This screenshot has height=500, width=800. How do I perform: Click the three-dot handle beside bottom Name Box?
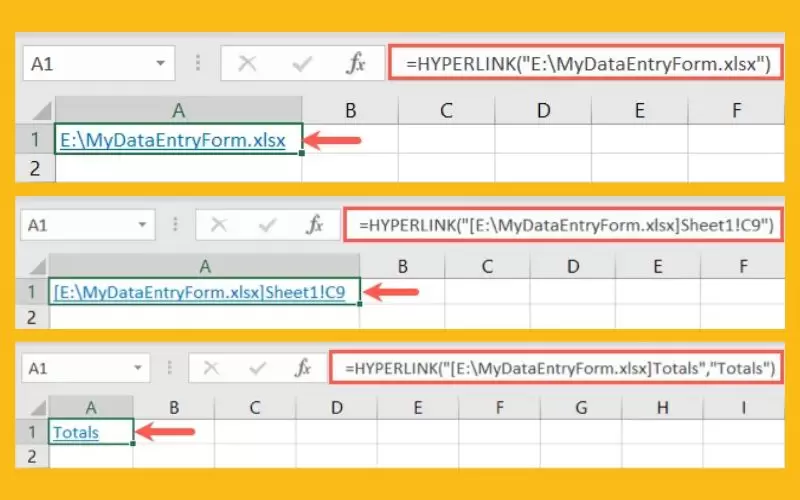169,368
